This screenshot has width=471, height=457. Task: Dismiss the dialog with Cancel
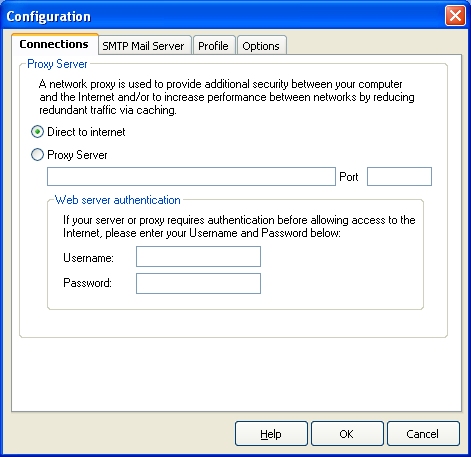point(423,434)
